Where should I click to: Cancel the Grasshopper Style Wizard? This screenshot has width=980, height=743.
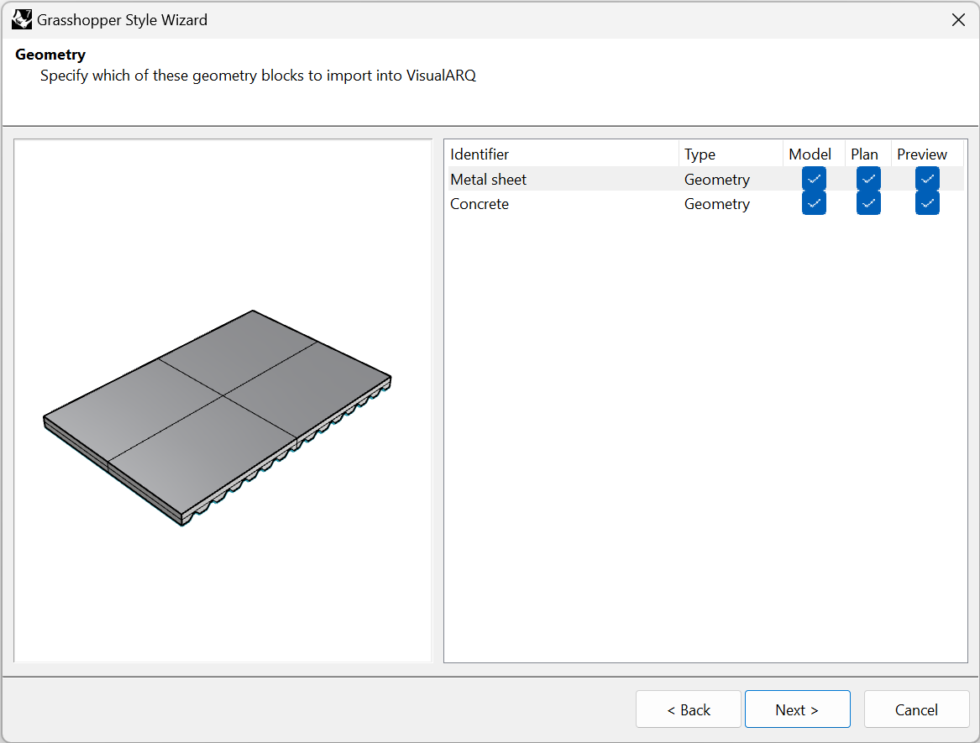[916, 709]
